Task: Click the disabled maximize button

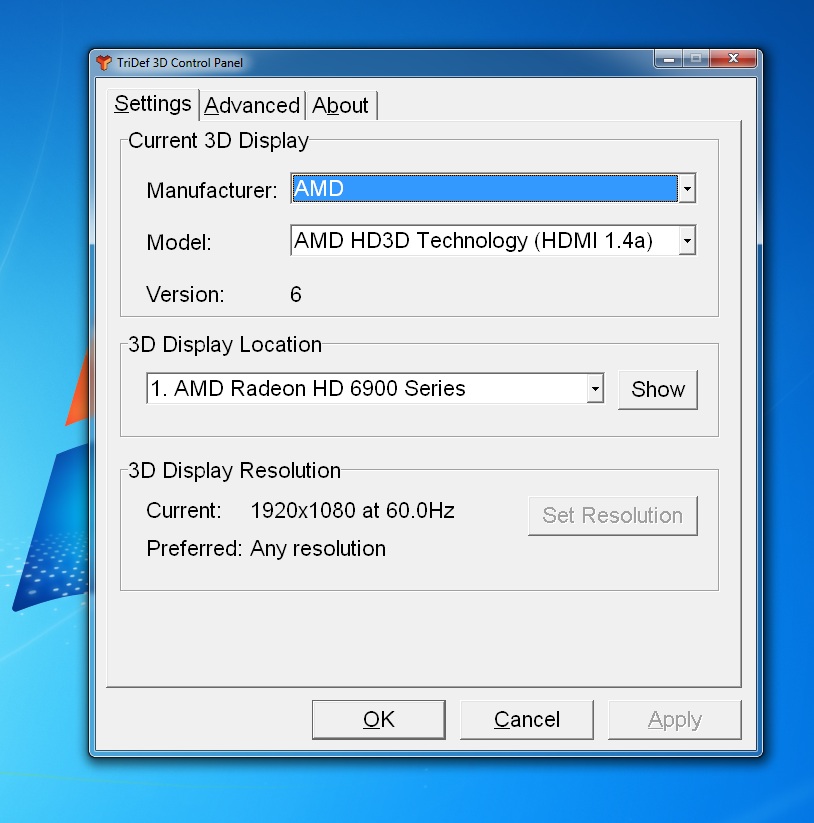Action: tap(696, 59)
